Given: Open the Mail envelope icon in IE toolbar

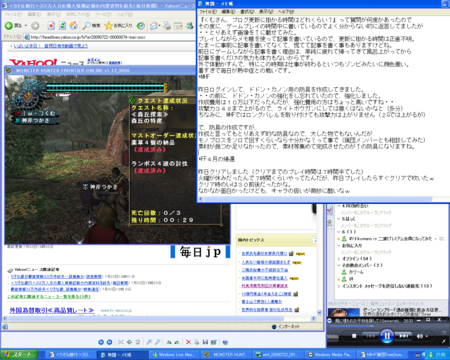Looking at the screenshot, I should [x=154, y=26].
